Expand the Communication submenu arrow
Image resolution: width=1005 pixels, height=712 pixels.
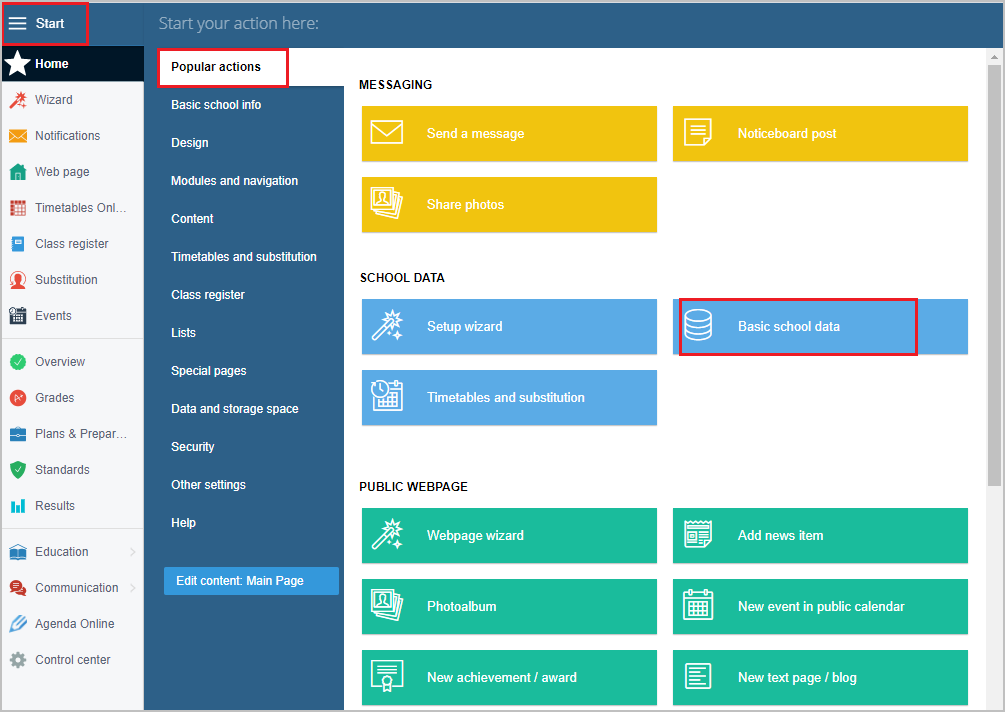coord(133,588)
